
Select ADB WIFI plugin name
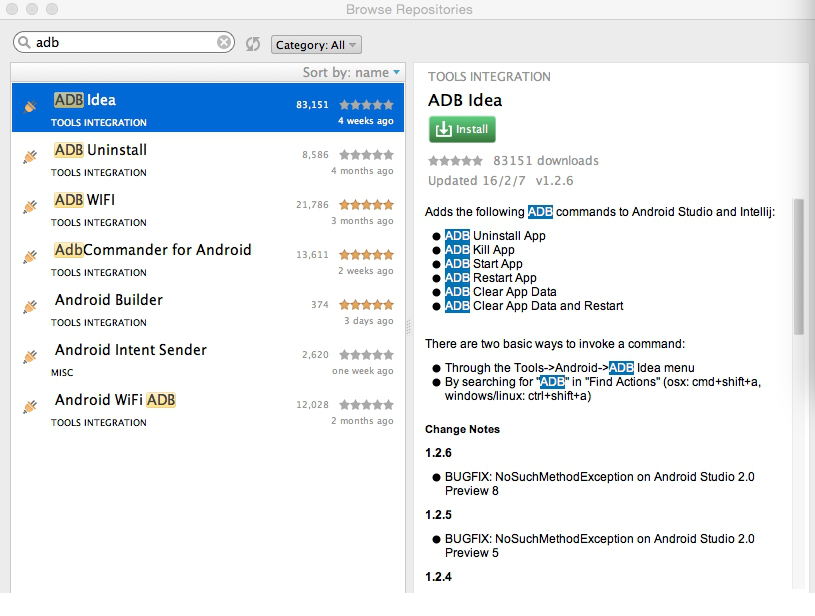pyautogui.click(x=84, y=200)
